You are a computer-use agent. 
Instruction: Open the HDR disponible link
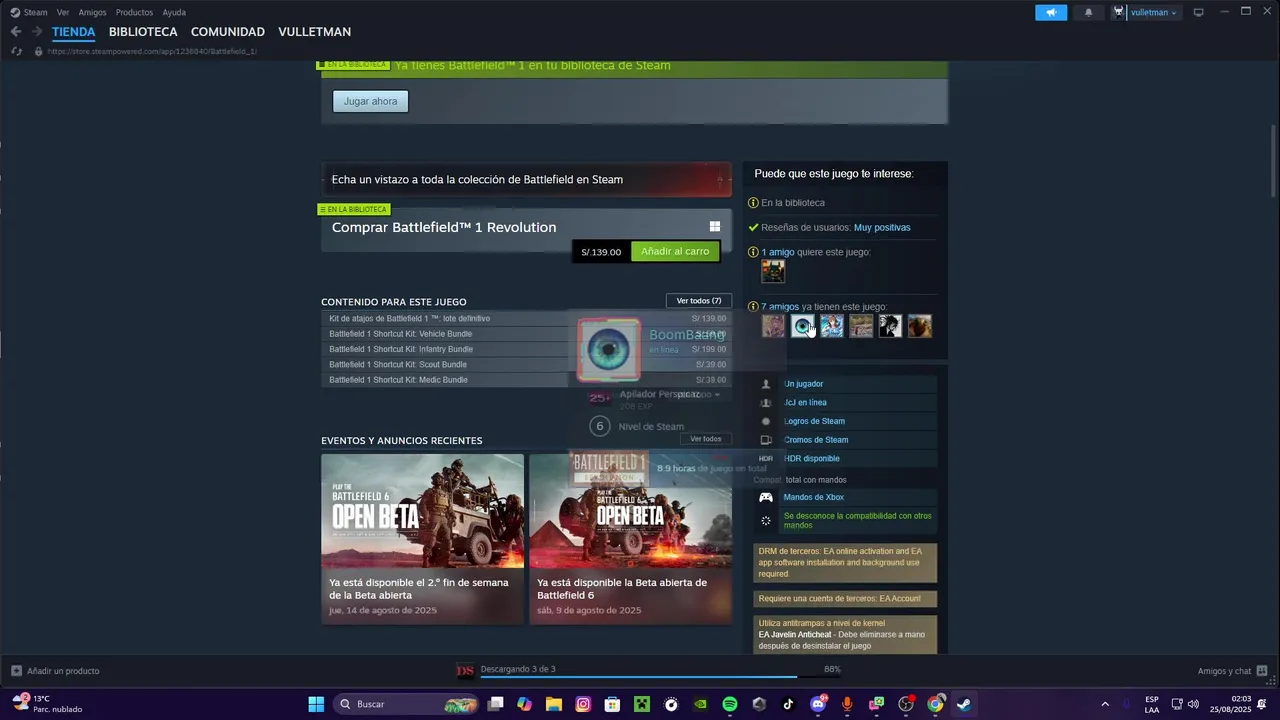coord(812,458)
